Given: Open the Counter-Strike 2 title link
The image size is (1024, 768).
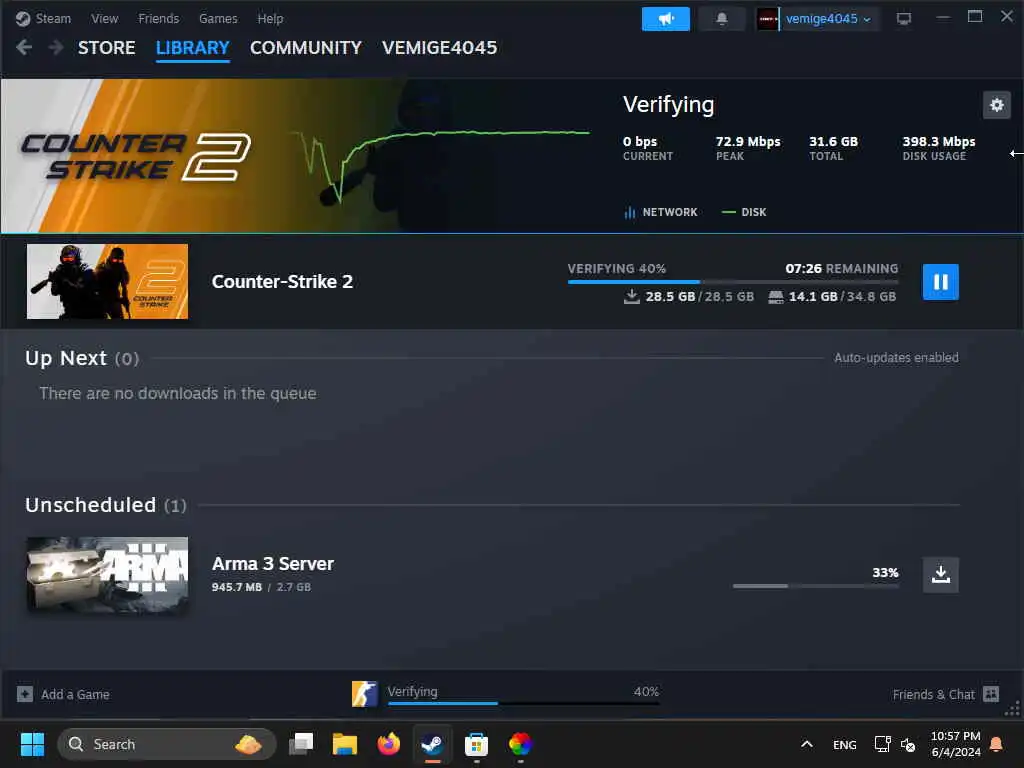Looking at the screenshot, I should (282, 281).
